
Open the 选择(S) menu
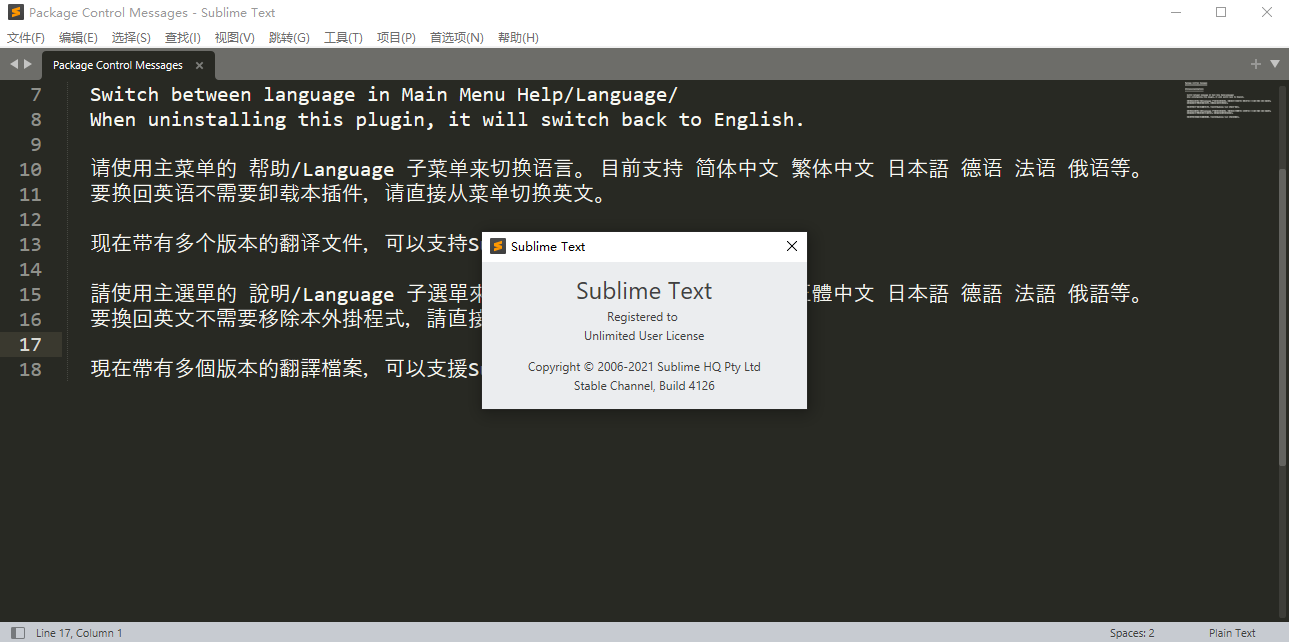(x=131, y=38)
